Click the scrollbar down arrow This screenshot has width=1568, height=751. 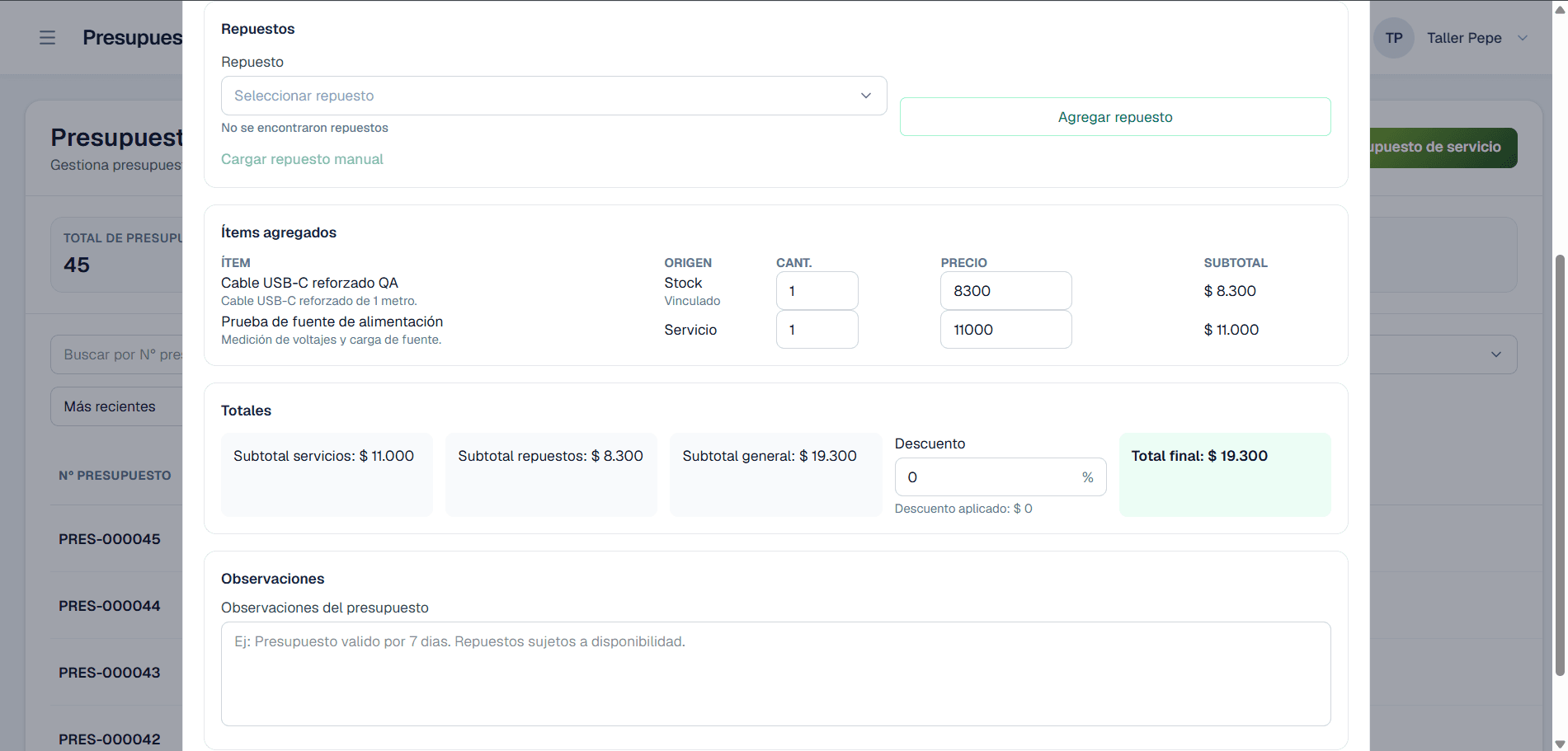(x=1560, y=744)
